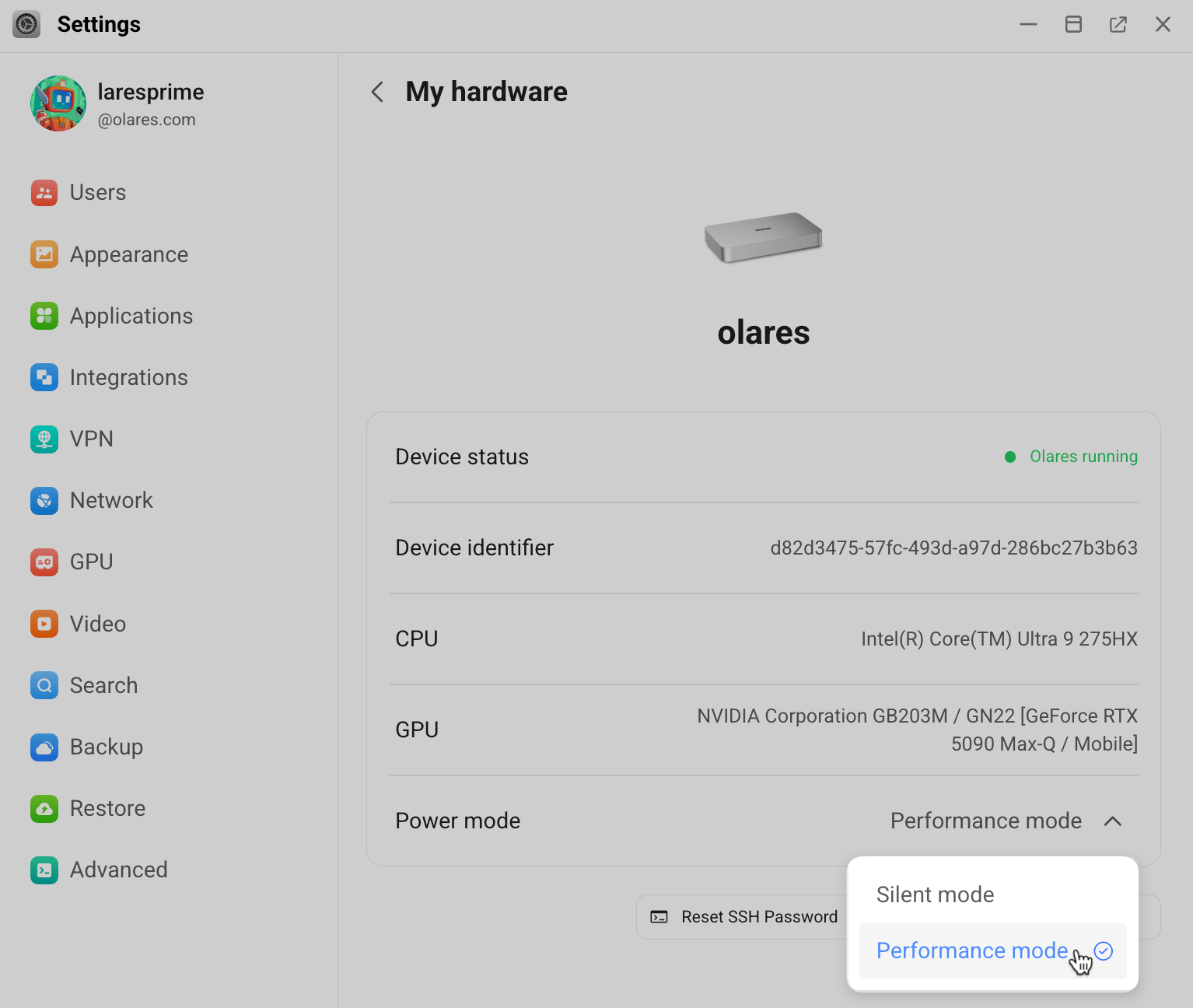Select the Appearance settings icon
Screen dimensions: 1193x1008
(x=44, y=254)
